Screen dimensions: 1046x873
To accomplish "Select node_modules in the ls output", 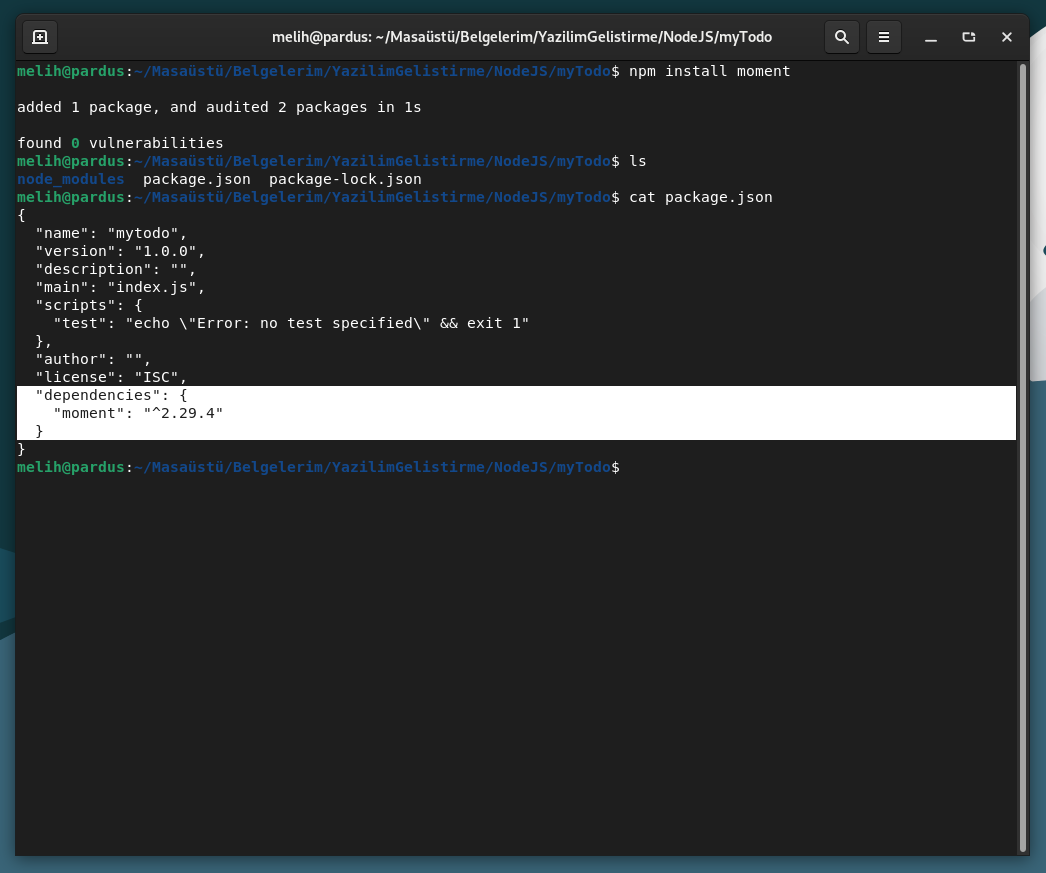I will (71, 179).
